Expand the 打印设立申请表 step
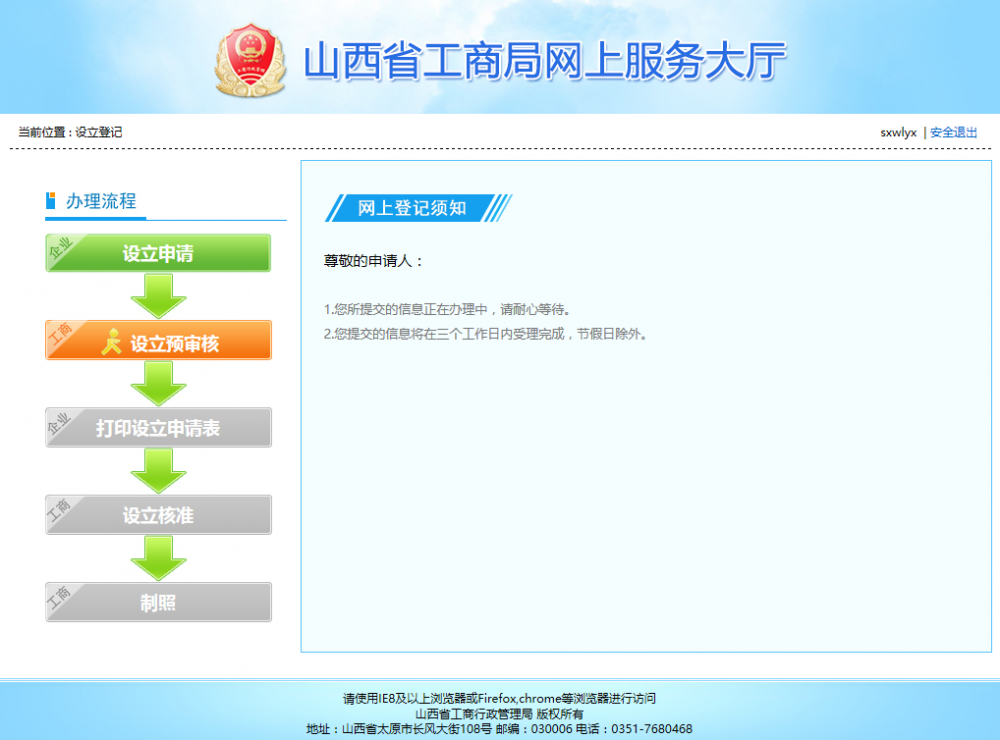The width and height of the screenshot is (1000, 740). pyautogui.click(x=158, y=427)
